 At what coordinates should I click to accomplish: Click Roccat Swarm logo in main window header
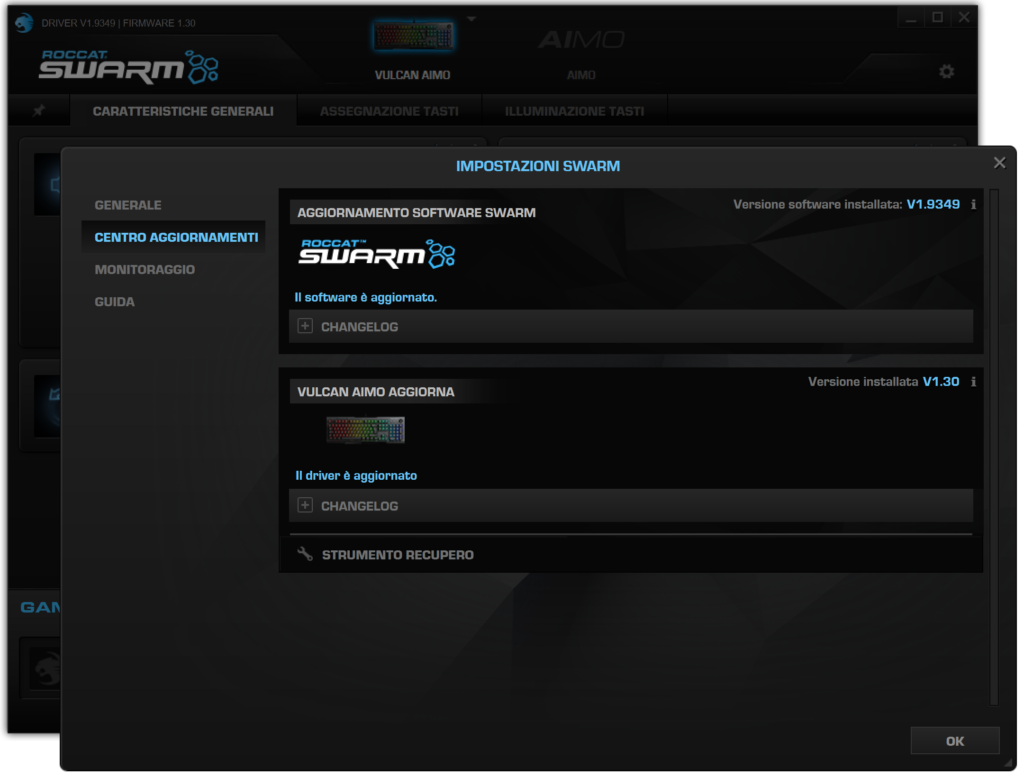(129, 67)
